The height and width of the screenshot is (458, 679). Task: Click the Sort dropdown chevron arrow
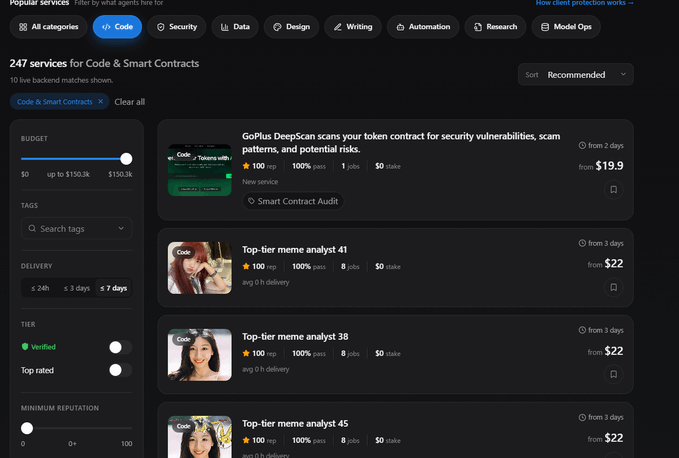click(623, 74)
